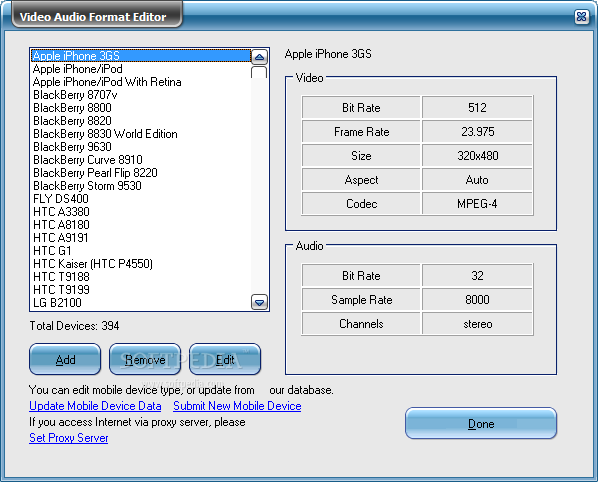Click the Size label cell

361,156
